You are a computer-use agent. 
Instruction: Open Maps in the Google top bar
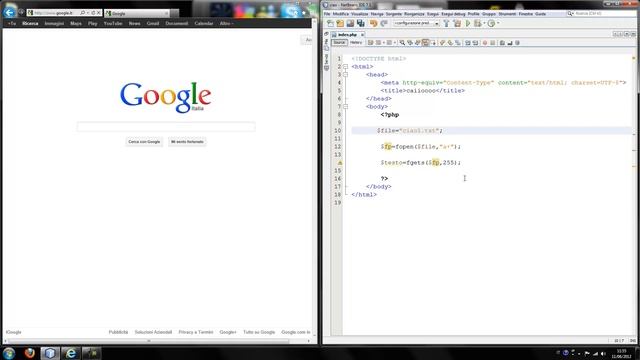[x=76, y=24]
